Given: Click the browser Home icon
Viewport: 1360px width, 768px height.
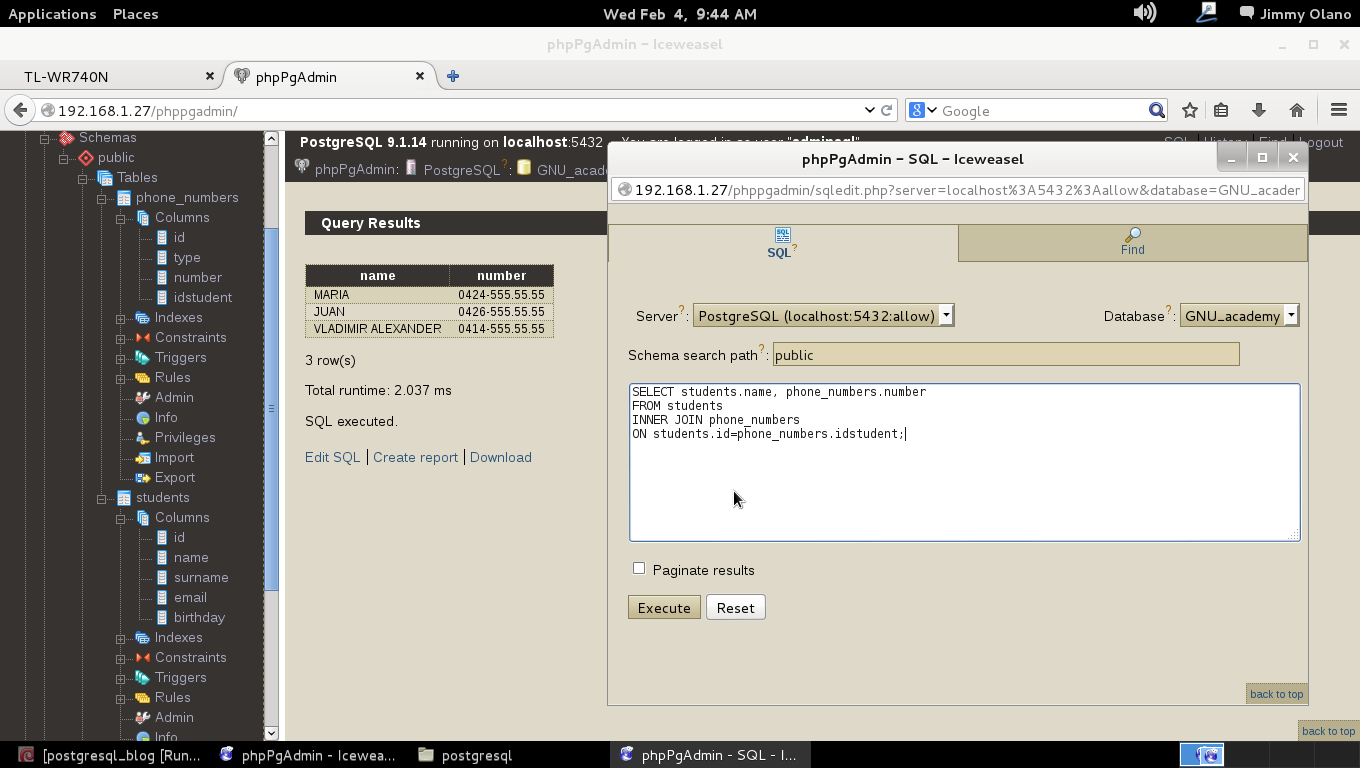Looking at the screenshot, I should (x=1297, y=110).
